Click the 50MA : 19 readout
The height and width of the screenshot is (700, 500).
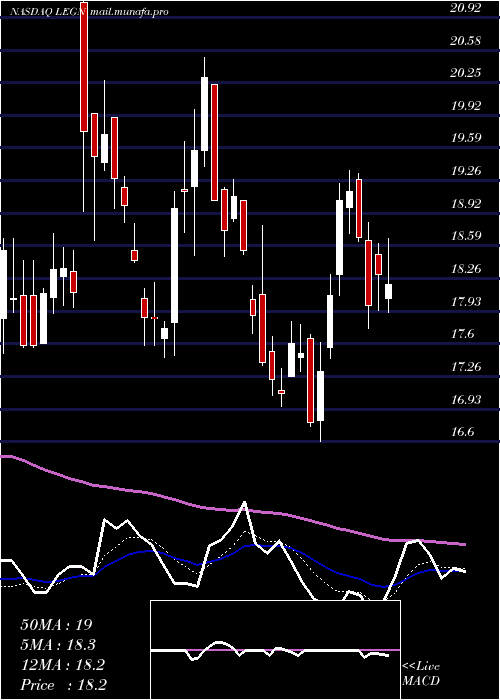[x=56, y=625]
